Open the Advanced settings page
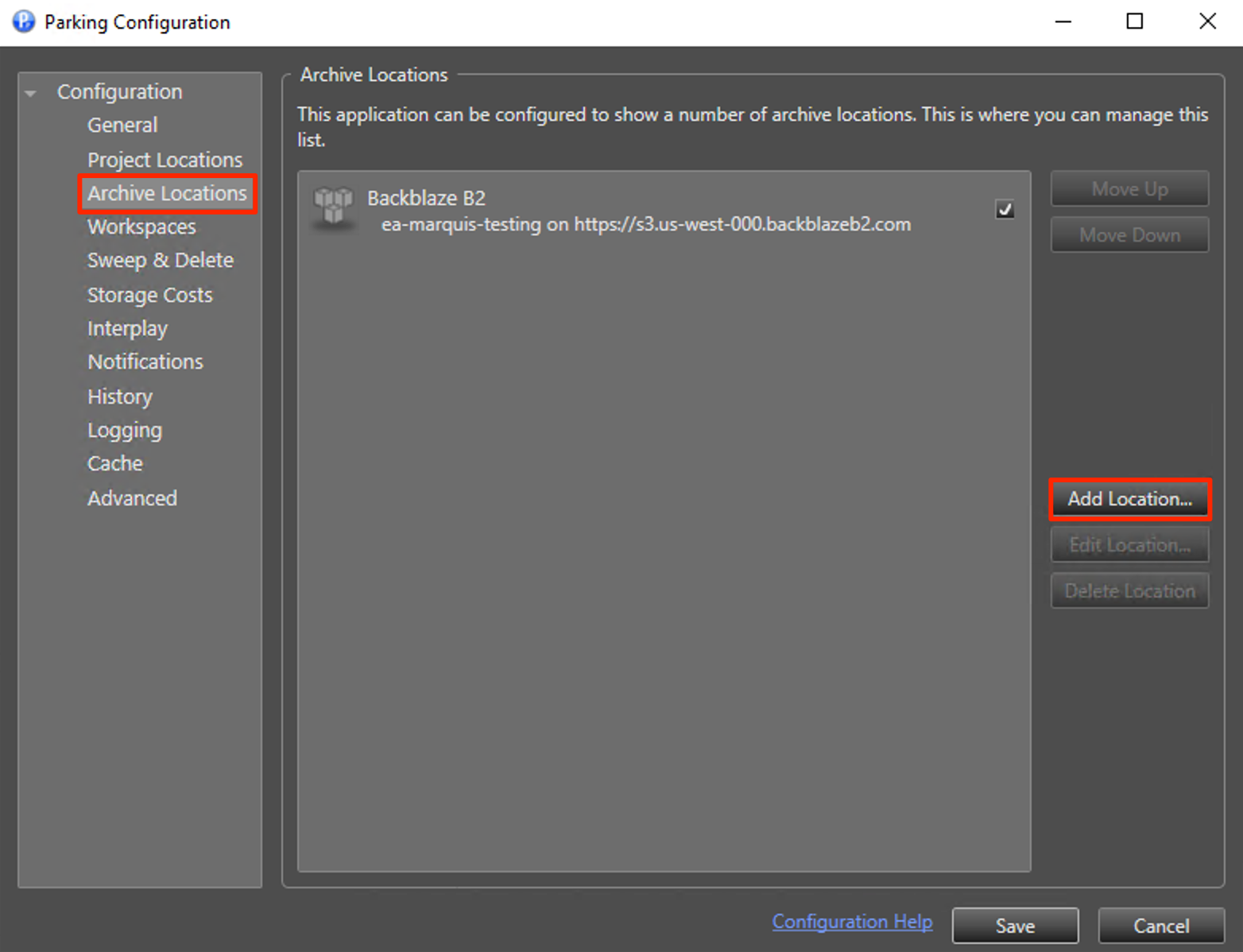Screen dimensions: 1243x952 tap(132, 498)
